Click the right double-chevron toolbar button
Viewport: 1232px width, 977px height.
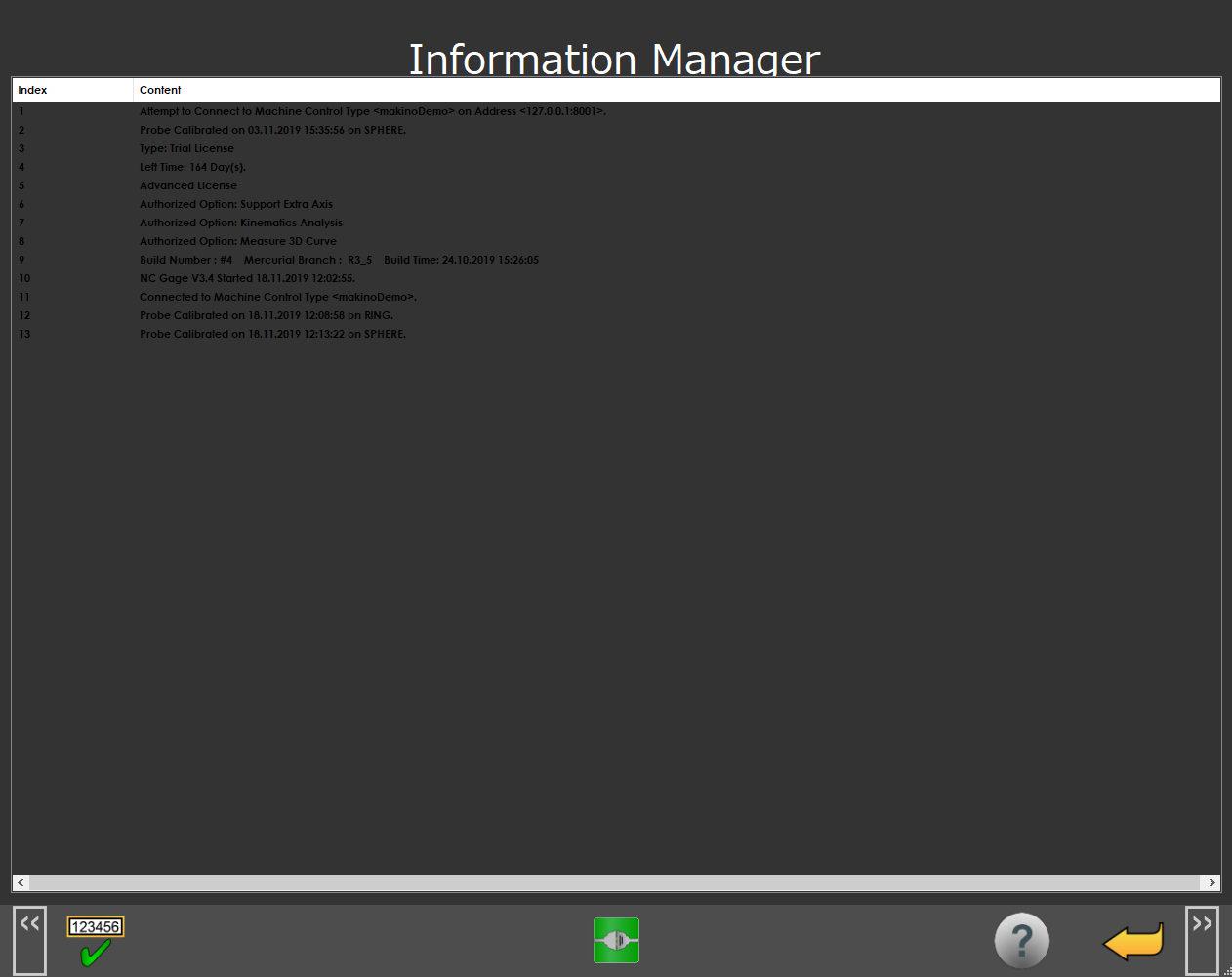coord(1202,939)
